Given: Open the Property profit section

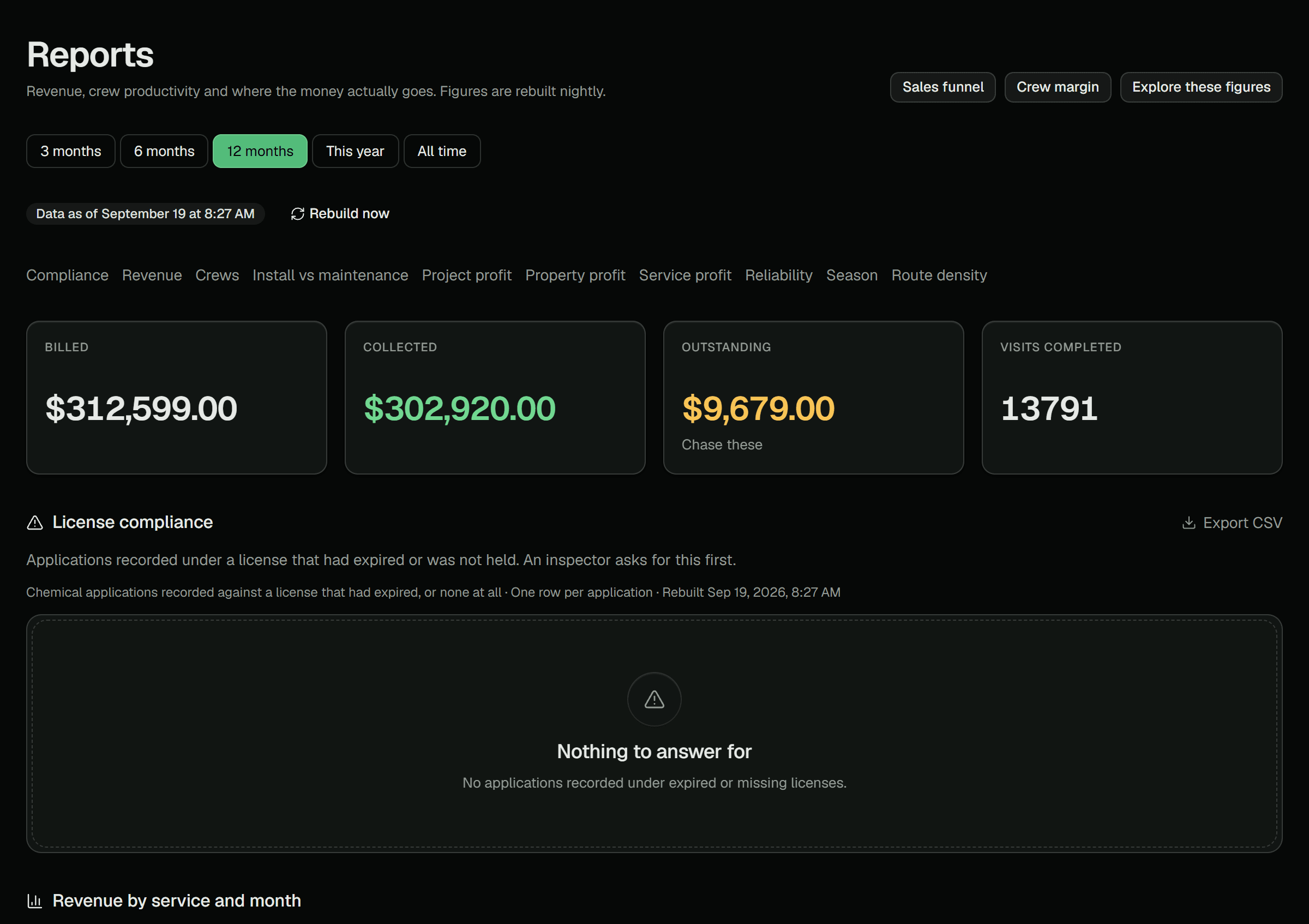Looking at the screenshot, I should point(575,275).
